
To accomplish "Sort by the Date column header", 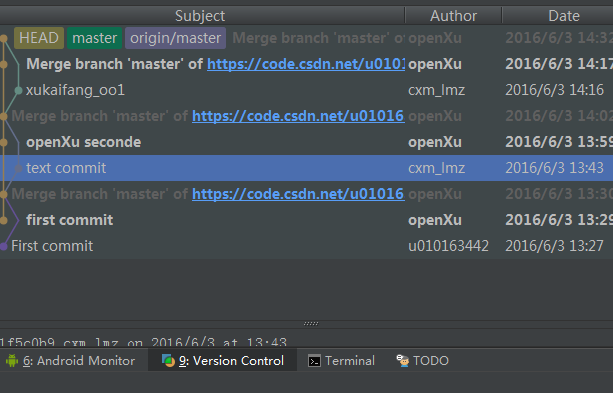I will point(564,16).
